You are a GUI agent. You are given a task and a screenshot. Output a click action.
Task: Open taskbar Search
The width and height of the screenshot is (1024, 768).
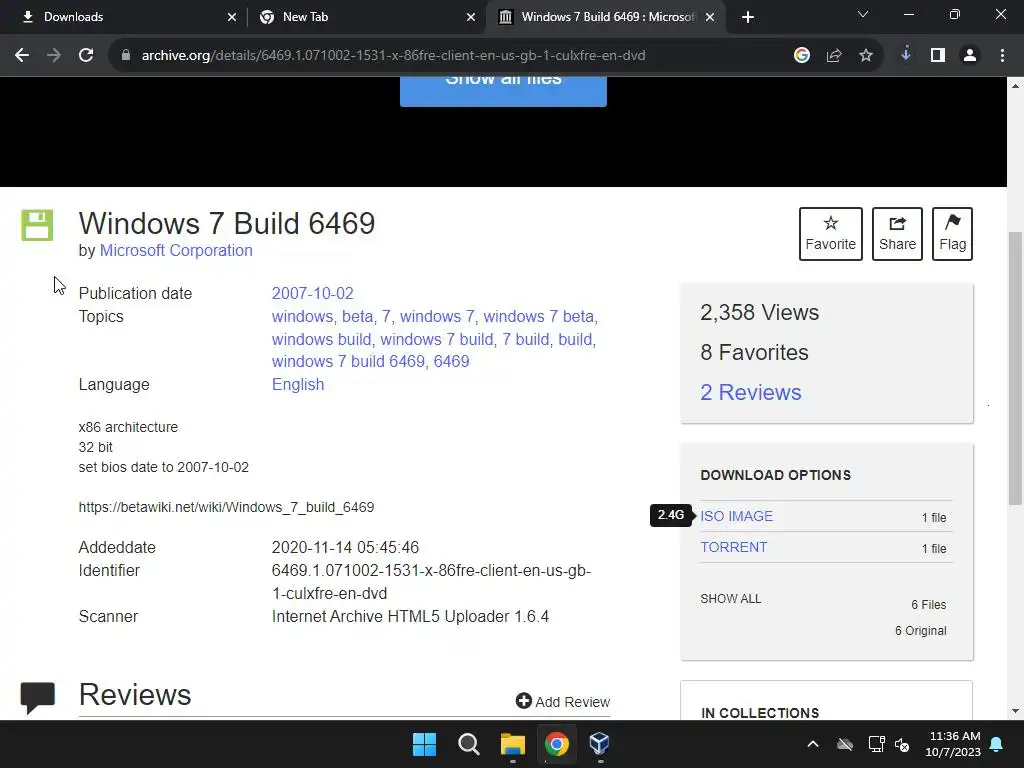469,744
